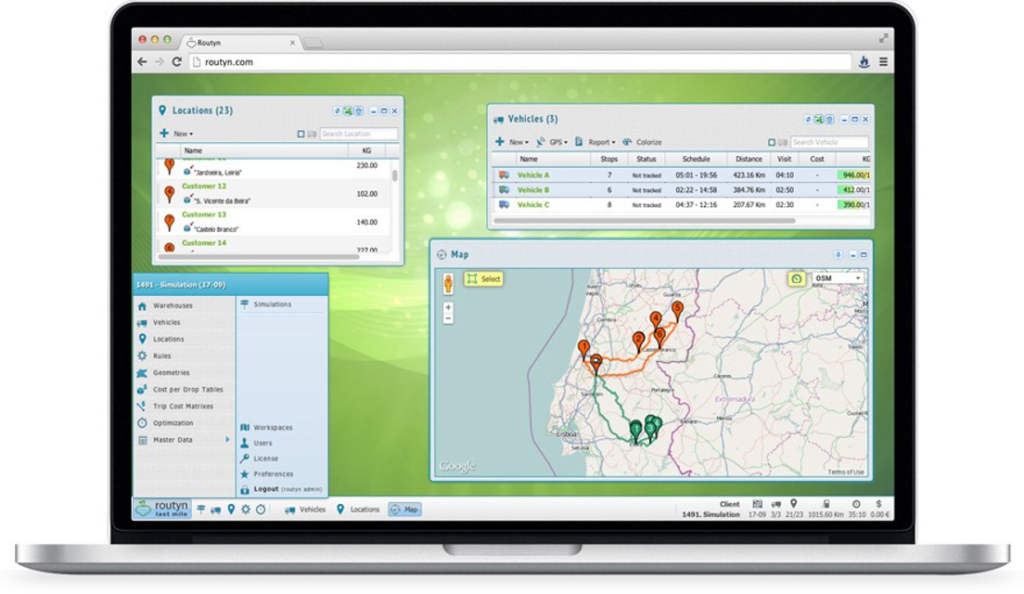The image size is (1024, 594).
Task: Click the clock icon on the map
Action: pyautogui.click(x=796, y=279)
